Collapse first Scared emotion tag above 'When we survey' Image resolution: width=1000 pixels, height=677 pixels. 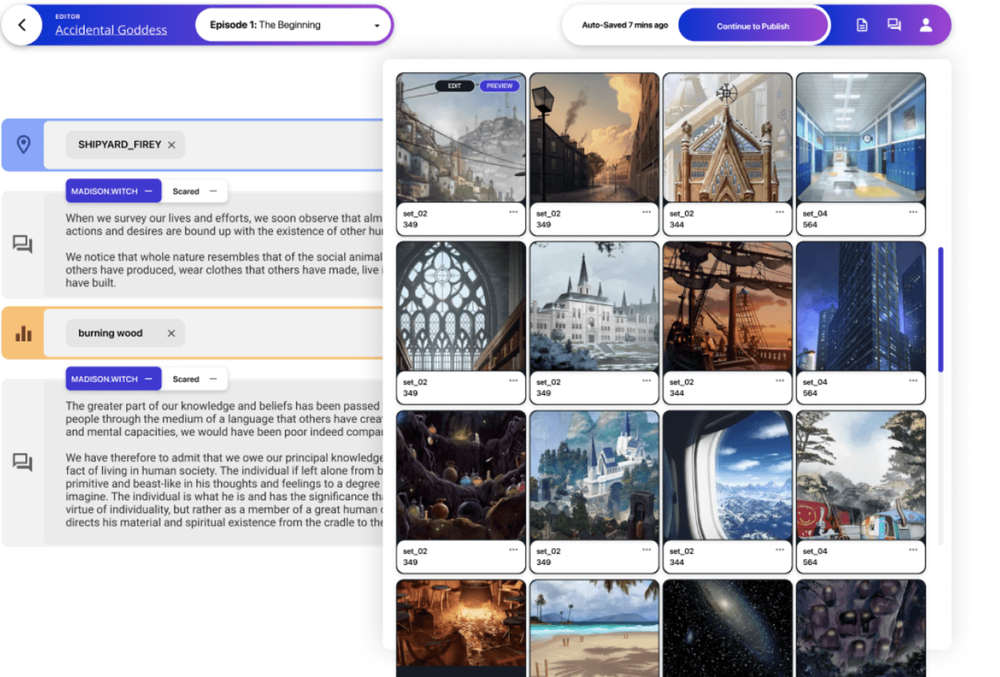coord(214,191)
